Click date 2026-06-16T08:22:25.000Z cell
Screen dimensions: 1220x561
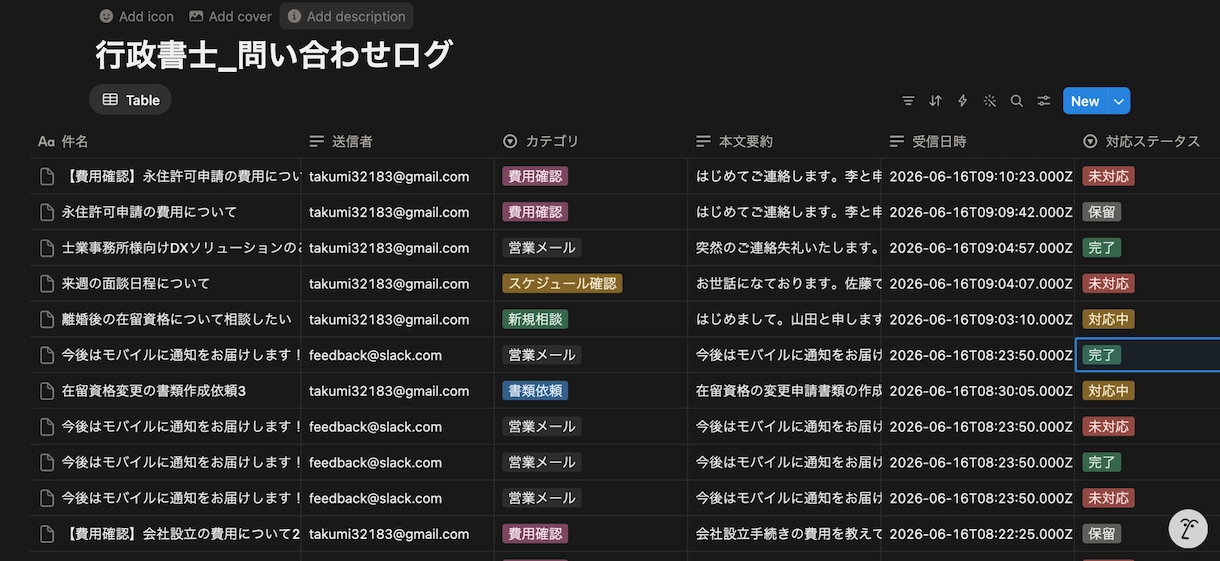click(978, 534)
